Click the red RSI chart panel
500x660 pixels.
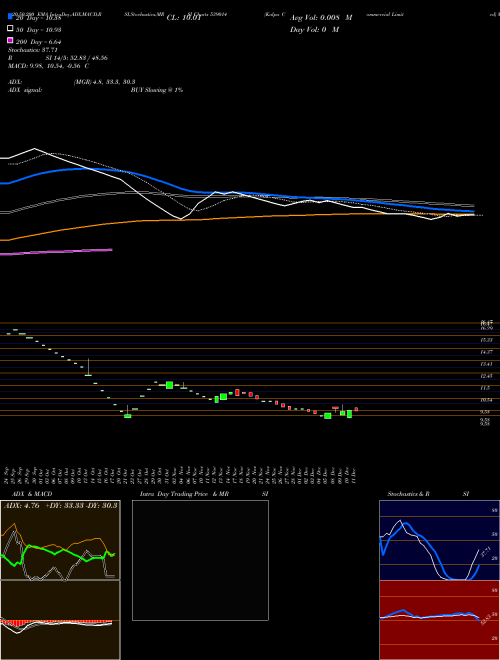[x=439, y=620]
